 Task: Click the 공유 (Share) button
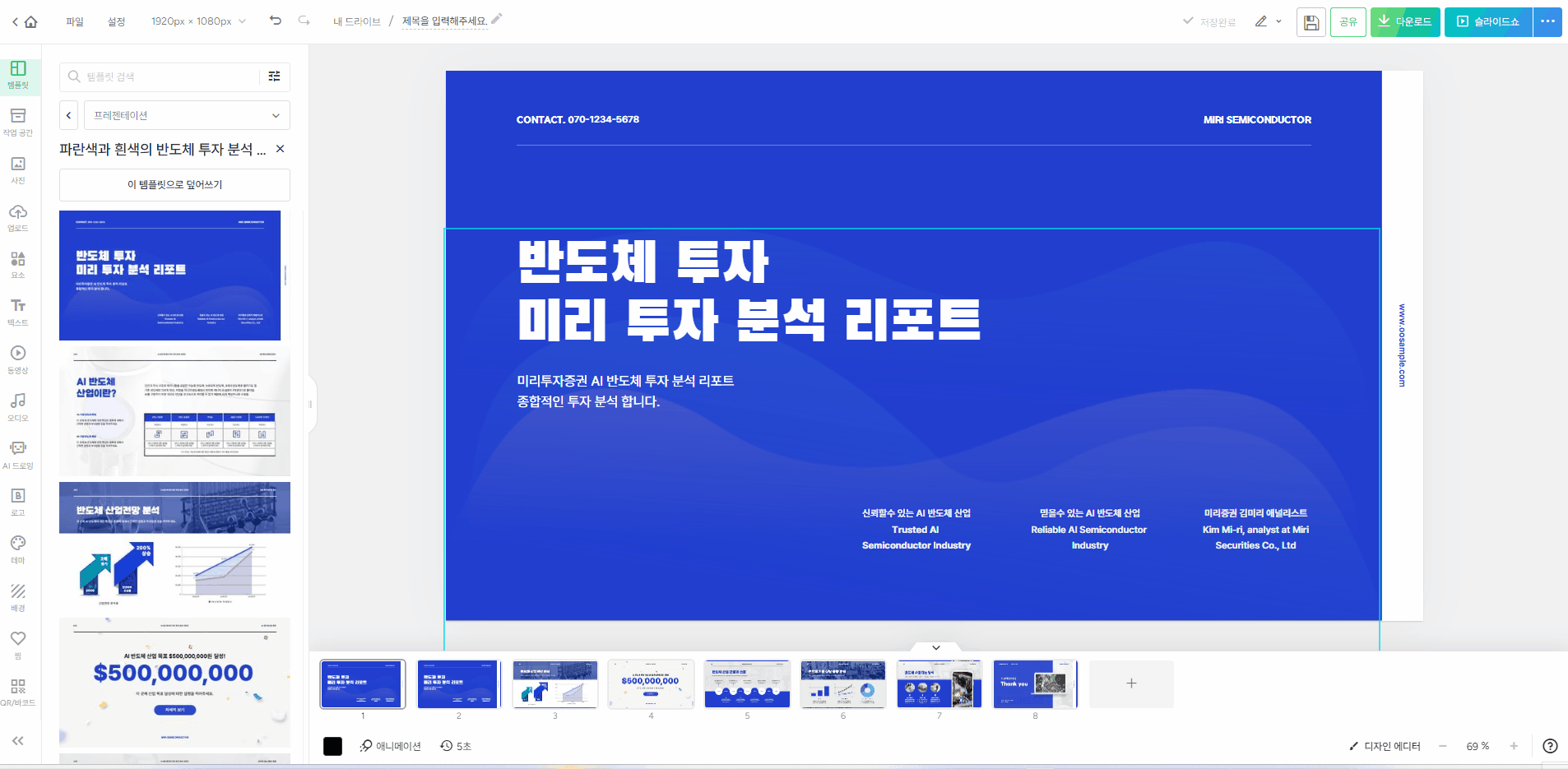click(1348, 22)
